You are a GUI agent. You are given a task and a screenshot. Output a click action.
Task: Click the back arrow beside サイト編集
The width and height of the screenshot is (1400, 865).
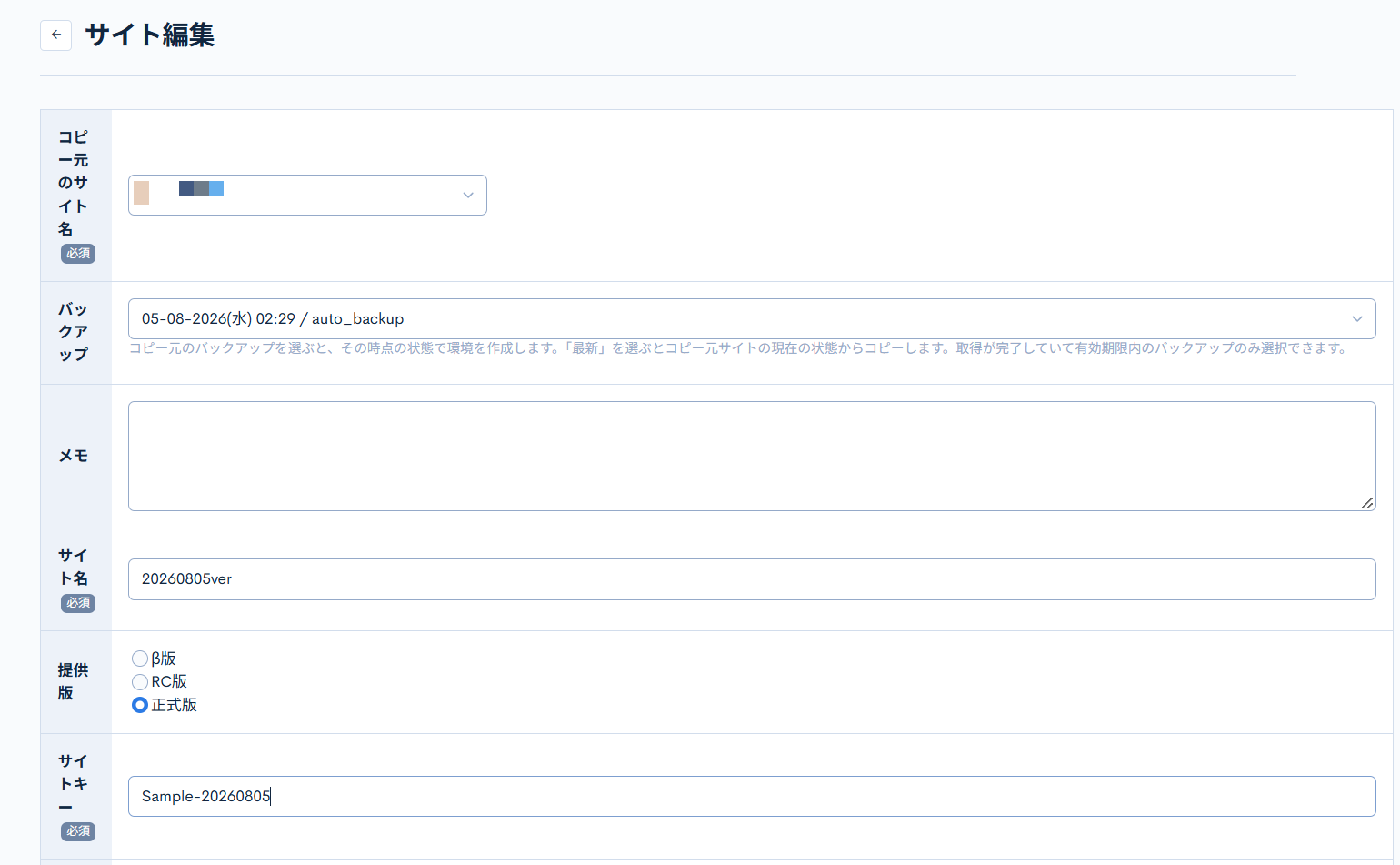point(55,35)
